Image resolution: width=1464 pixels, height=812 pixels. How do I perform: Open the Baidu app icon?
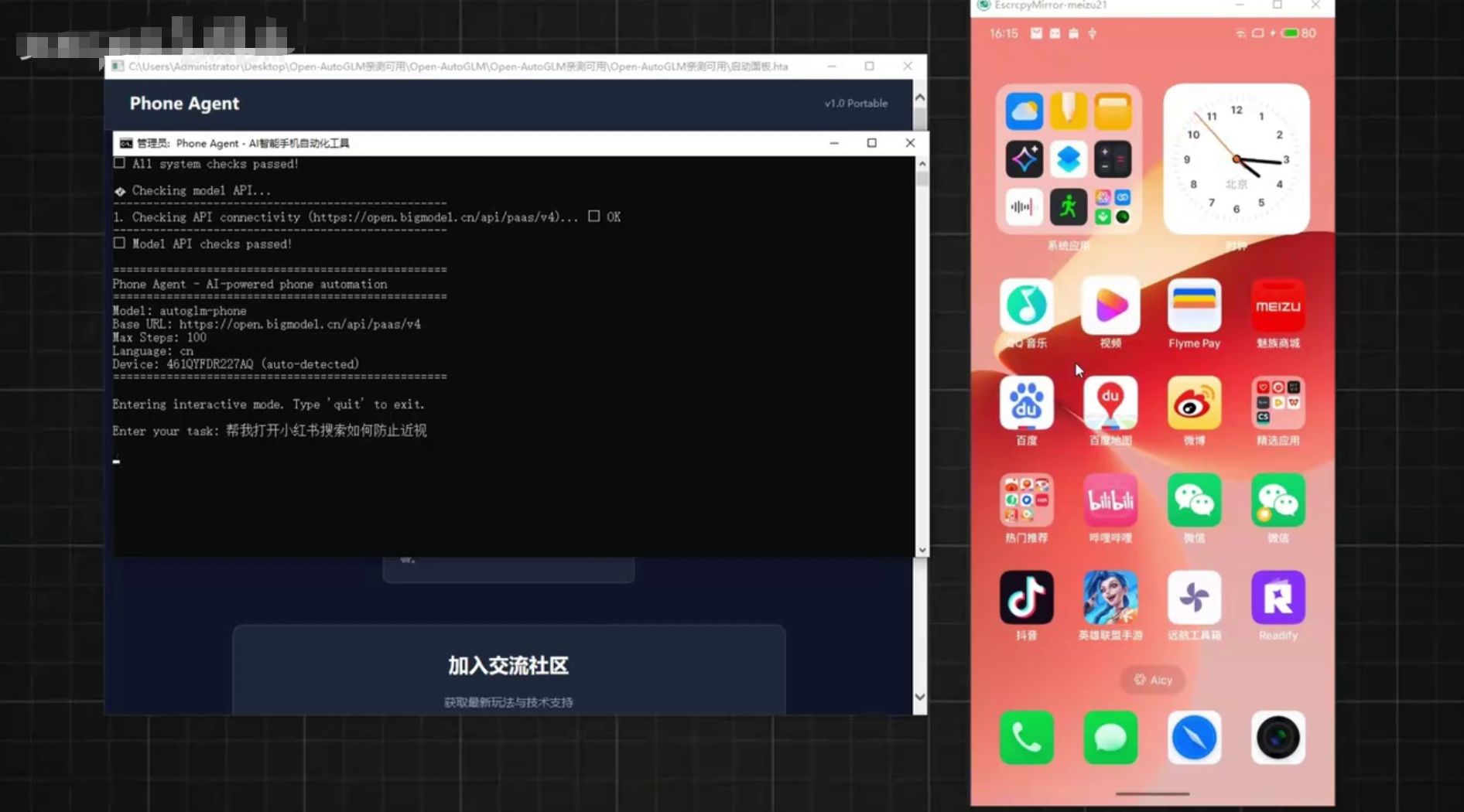pos(1026,403)
